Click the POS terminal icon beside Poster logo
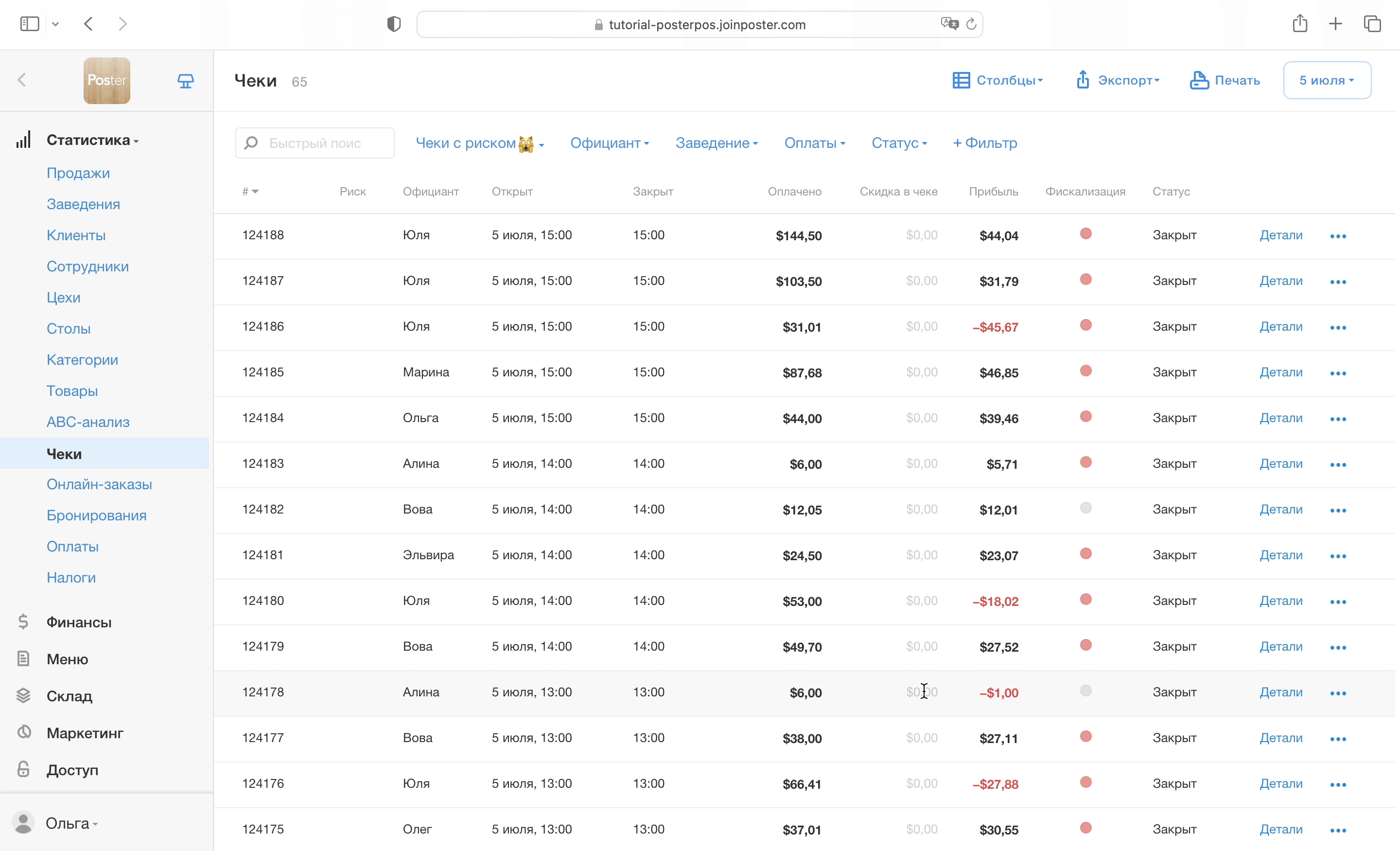The height and width of the screenshot is (851, 1400). [185, 81]
